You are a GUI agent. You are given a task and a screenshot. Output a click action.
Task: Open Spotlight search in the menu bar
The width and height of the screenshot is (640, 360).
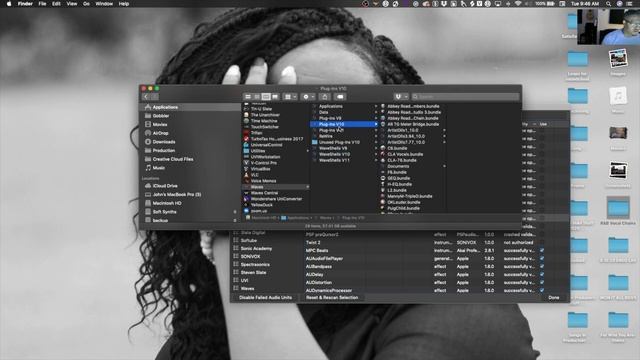pyautogui.click(x=608, y=4)
